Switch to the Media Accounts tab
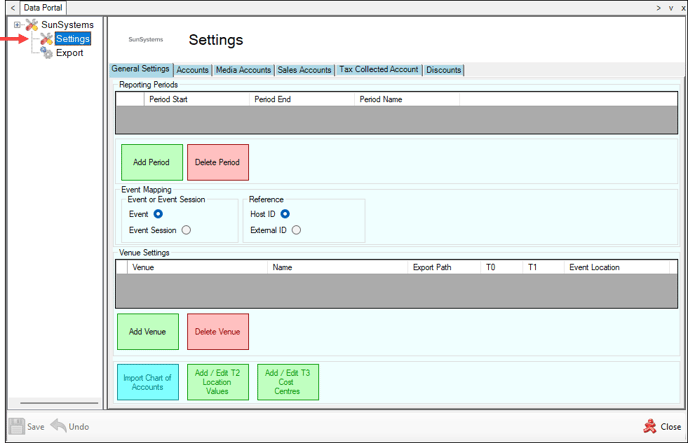The height and width of the screenshot is (443, 688). click(x=243, y=70)
